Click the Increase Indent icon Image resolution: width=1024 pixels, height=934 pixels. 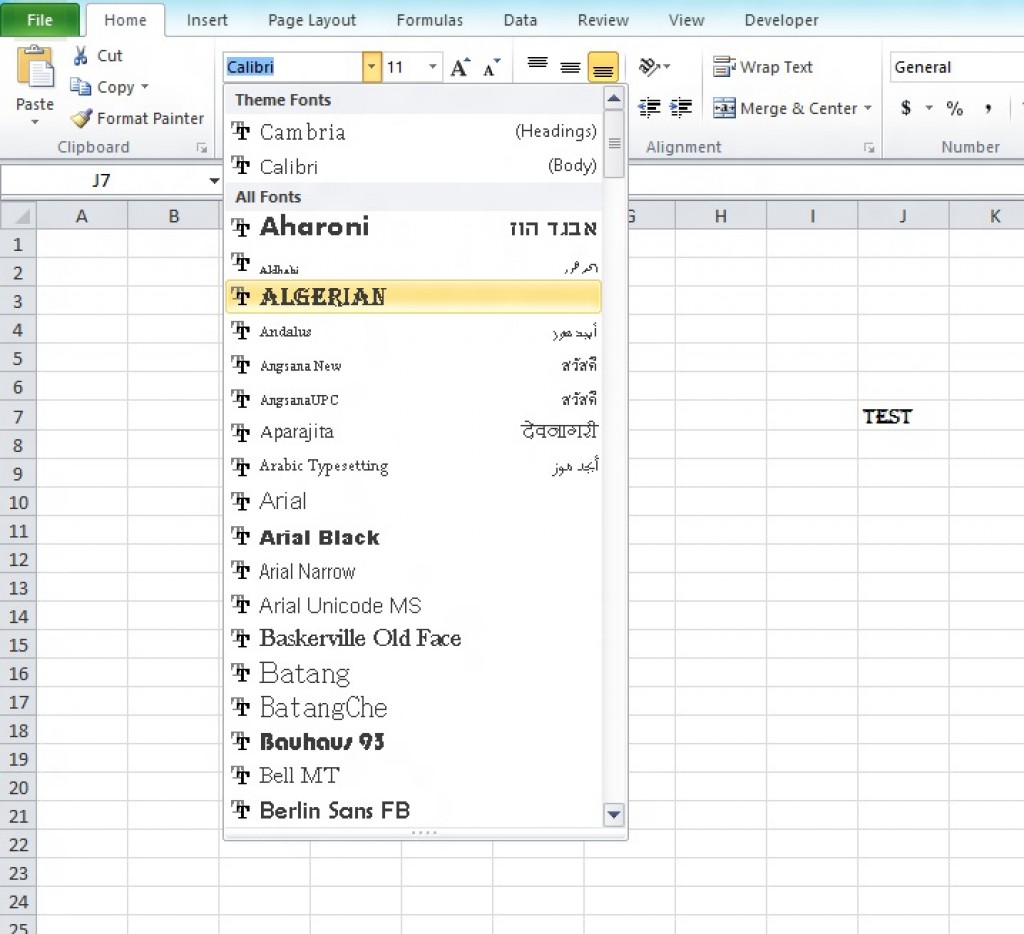click(x=682, y=108)
